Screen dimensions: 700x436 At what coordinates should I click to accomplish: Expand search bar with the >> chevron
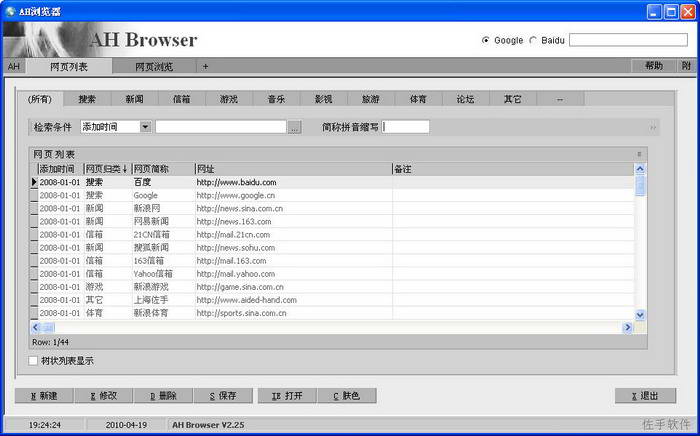click(x=653, y=128)
